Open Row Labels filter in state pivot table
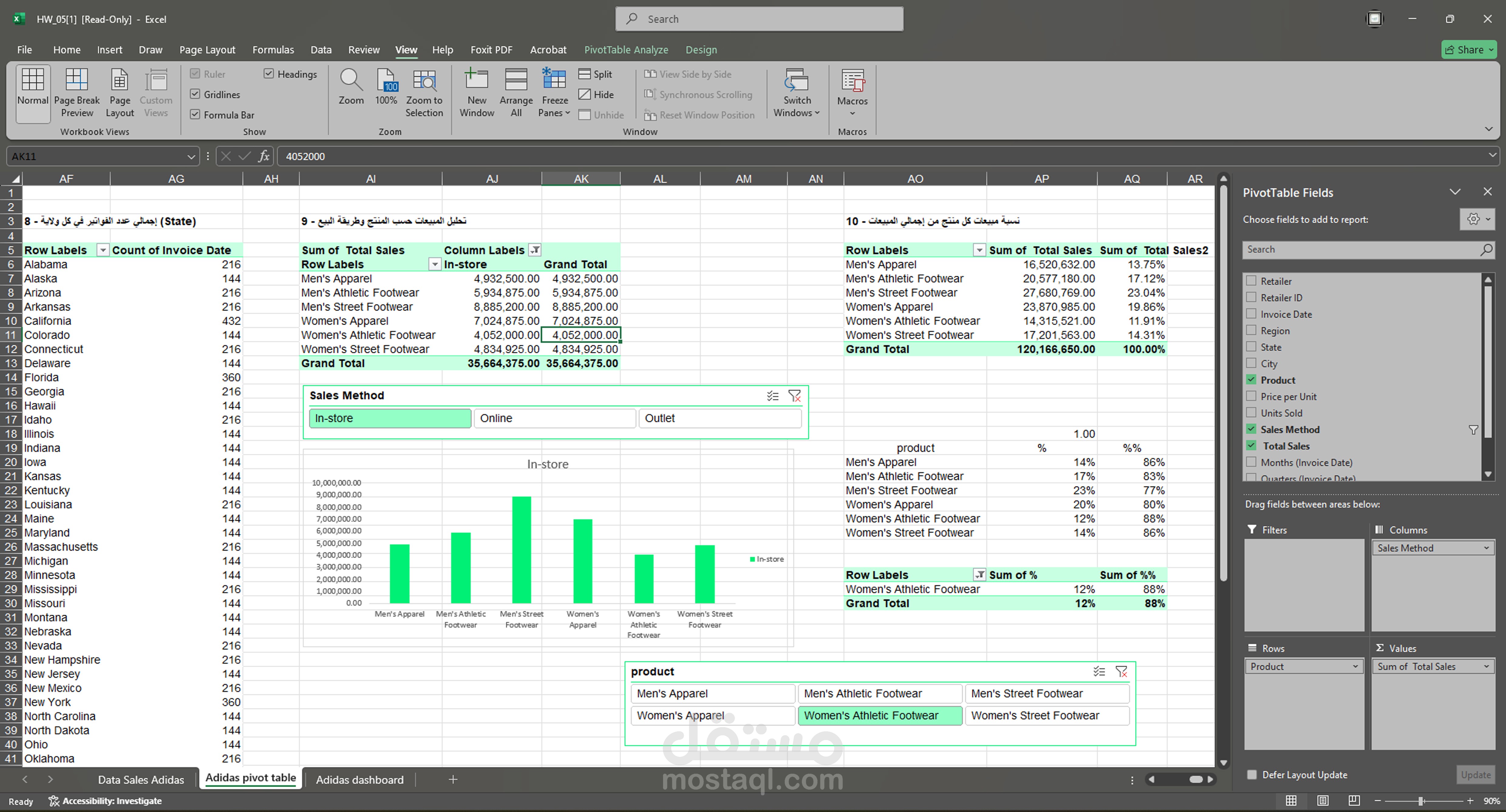The image size is (1506, 812). pos(103,250)
